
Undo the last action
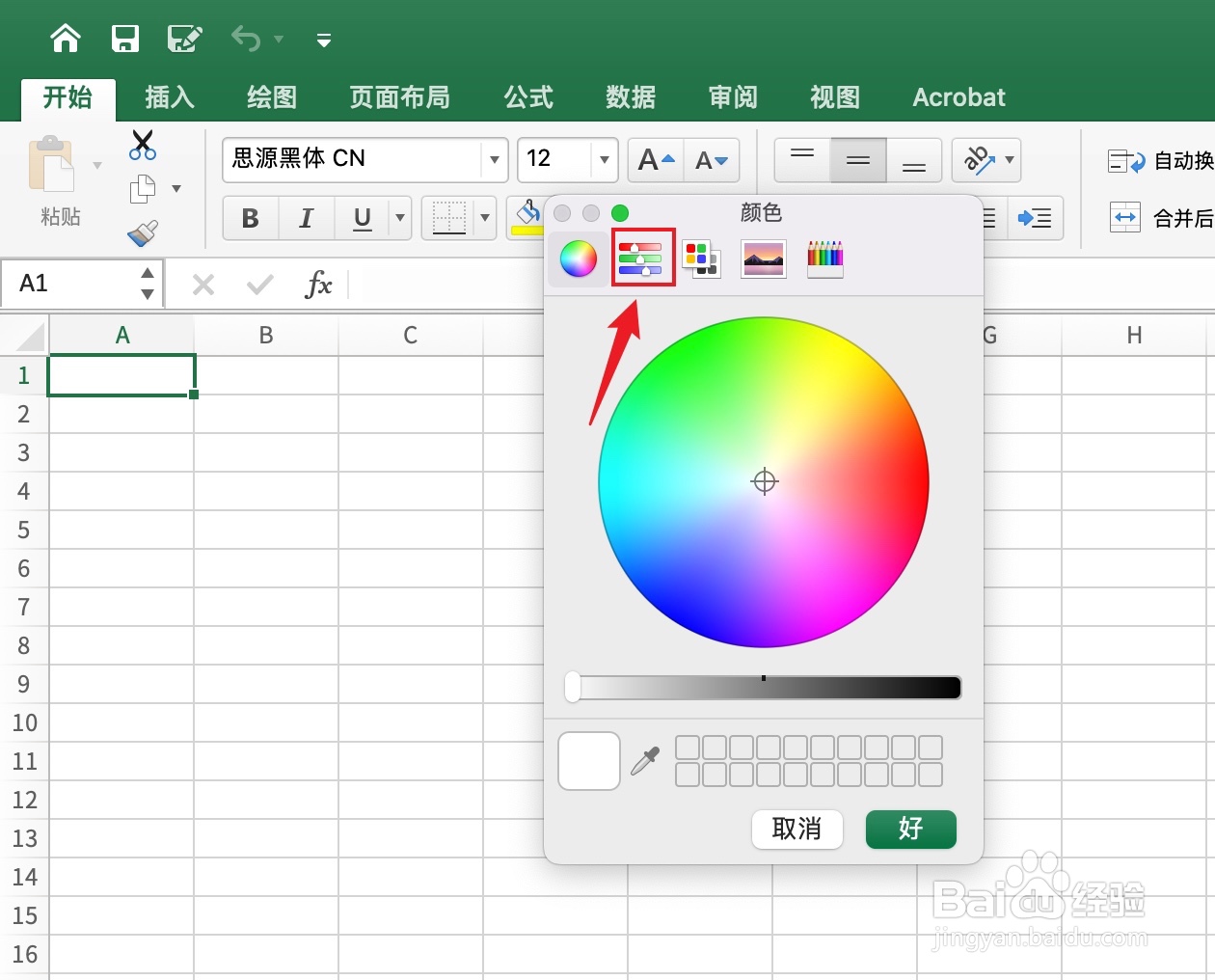coord(246,39)
